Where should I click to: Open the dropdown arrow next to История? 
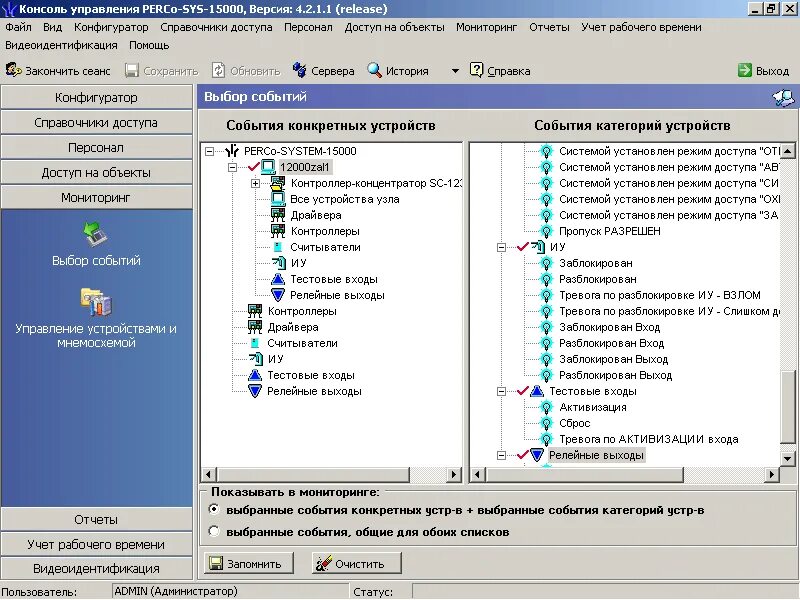point(455,71)
